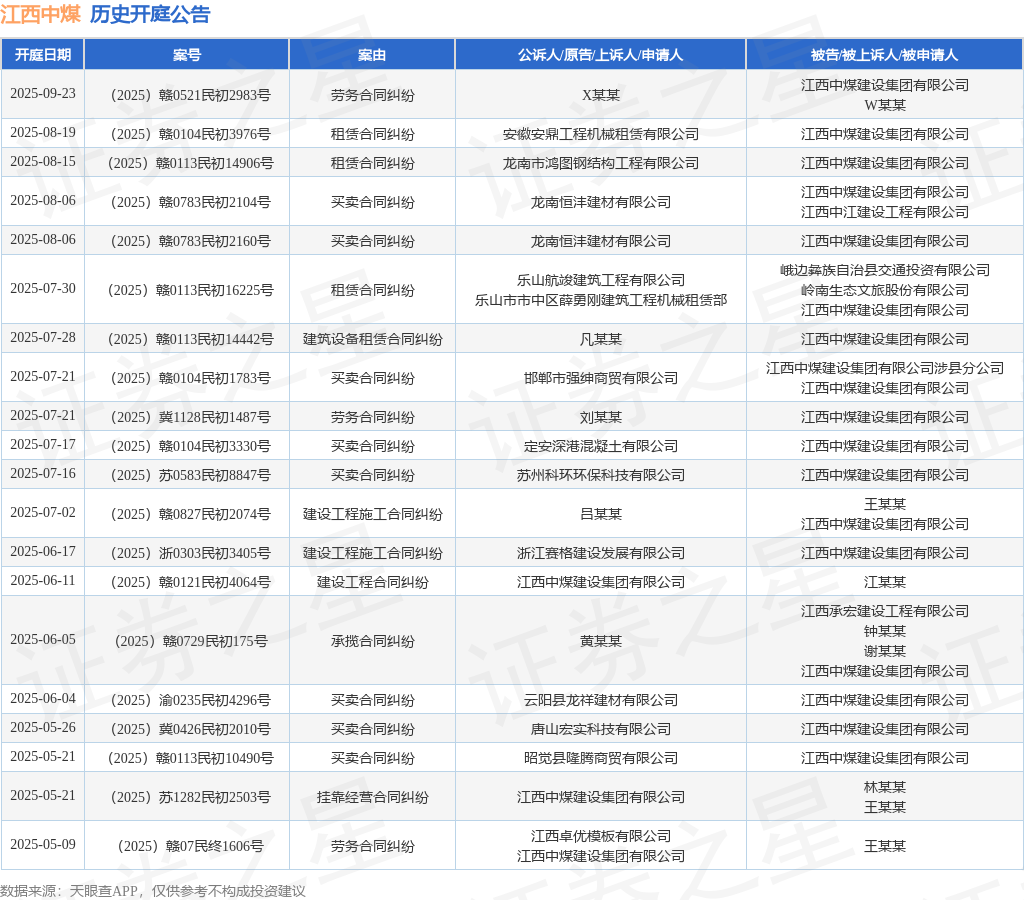Click the hearing date 2025-07-28
This screenshot has height=900, width=1024.
point(43,338)
